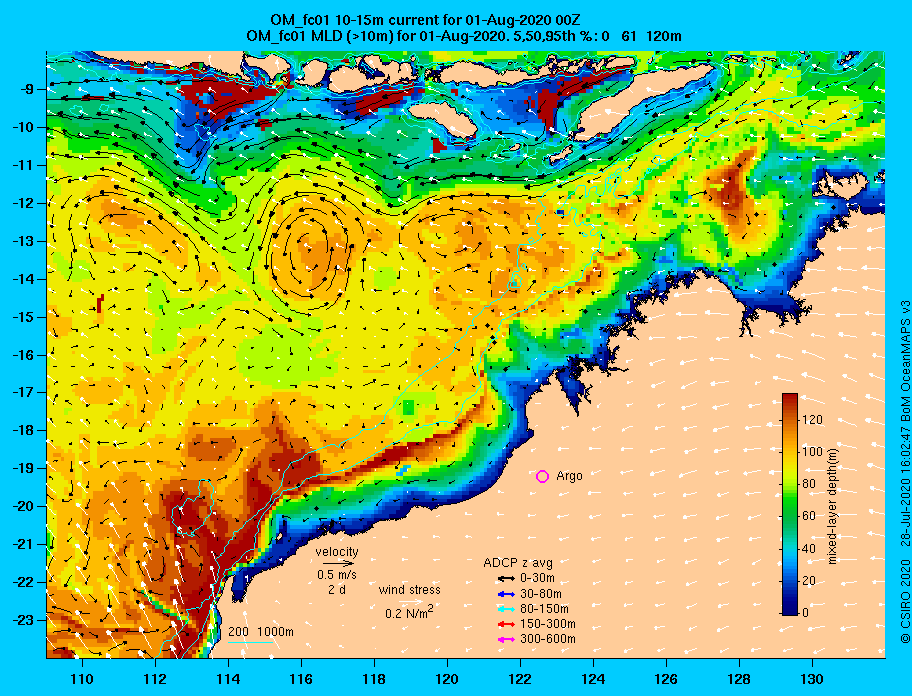The image size is (912, 696).
Task: Click the latitude label '-19'
Action: pyautogui.click(x=23, y=468)
